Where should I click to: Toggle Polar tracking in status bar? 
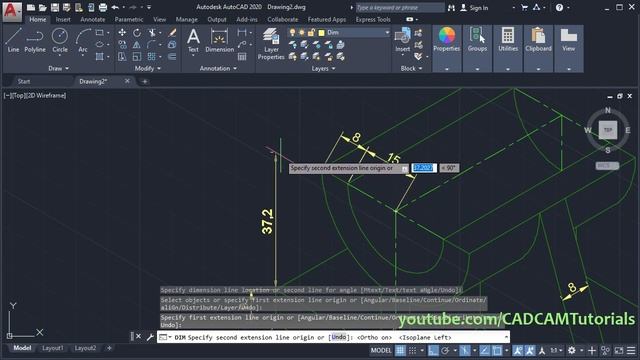pos(445,351)
